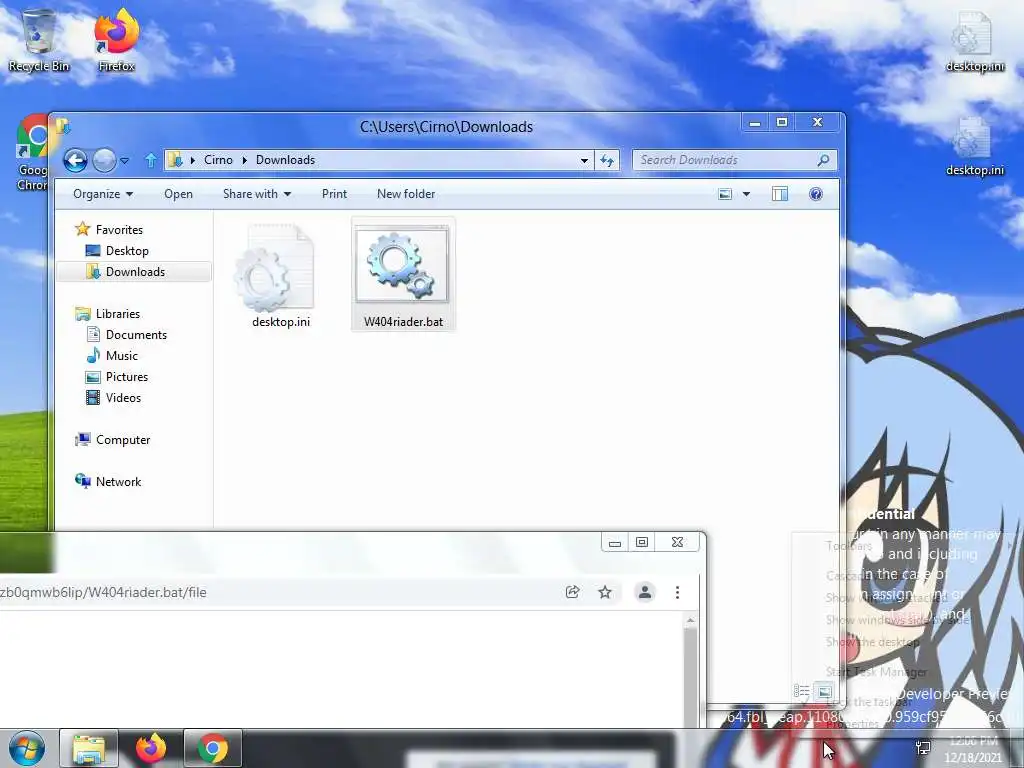Refresh the Downloads folder view
Viewport: 1024px width, 768px height.
(607, 160)
